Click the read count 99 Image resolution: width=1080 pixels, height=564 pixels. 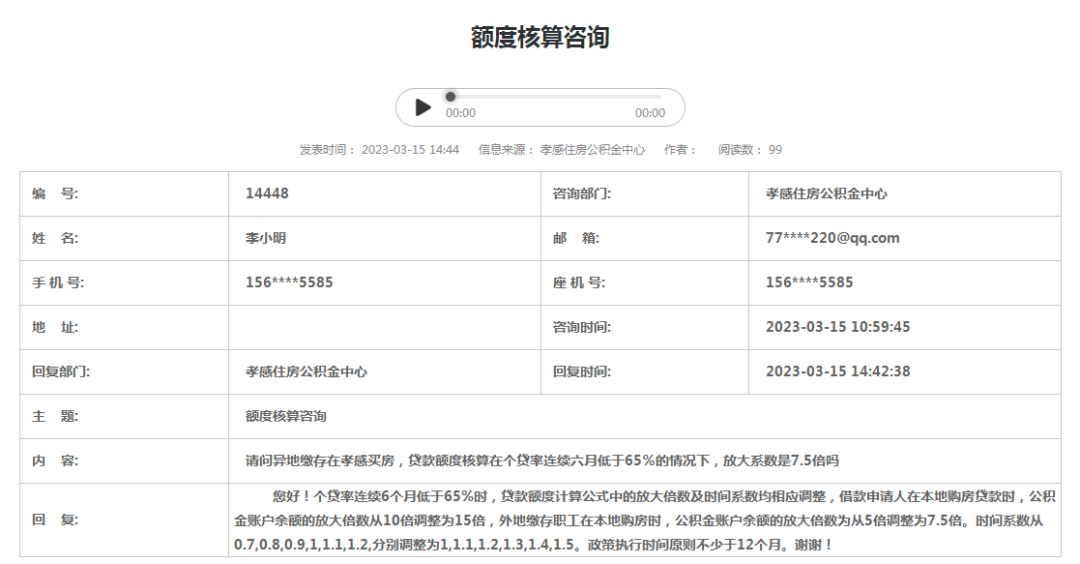[x=776, y=149]
